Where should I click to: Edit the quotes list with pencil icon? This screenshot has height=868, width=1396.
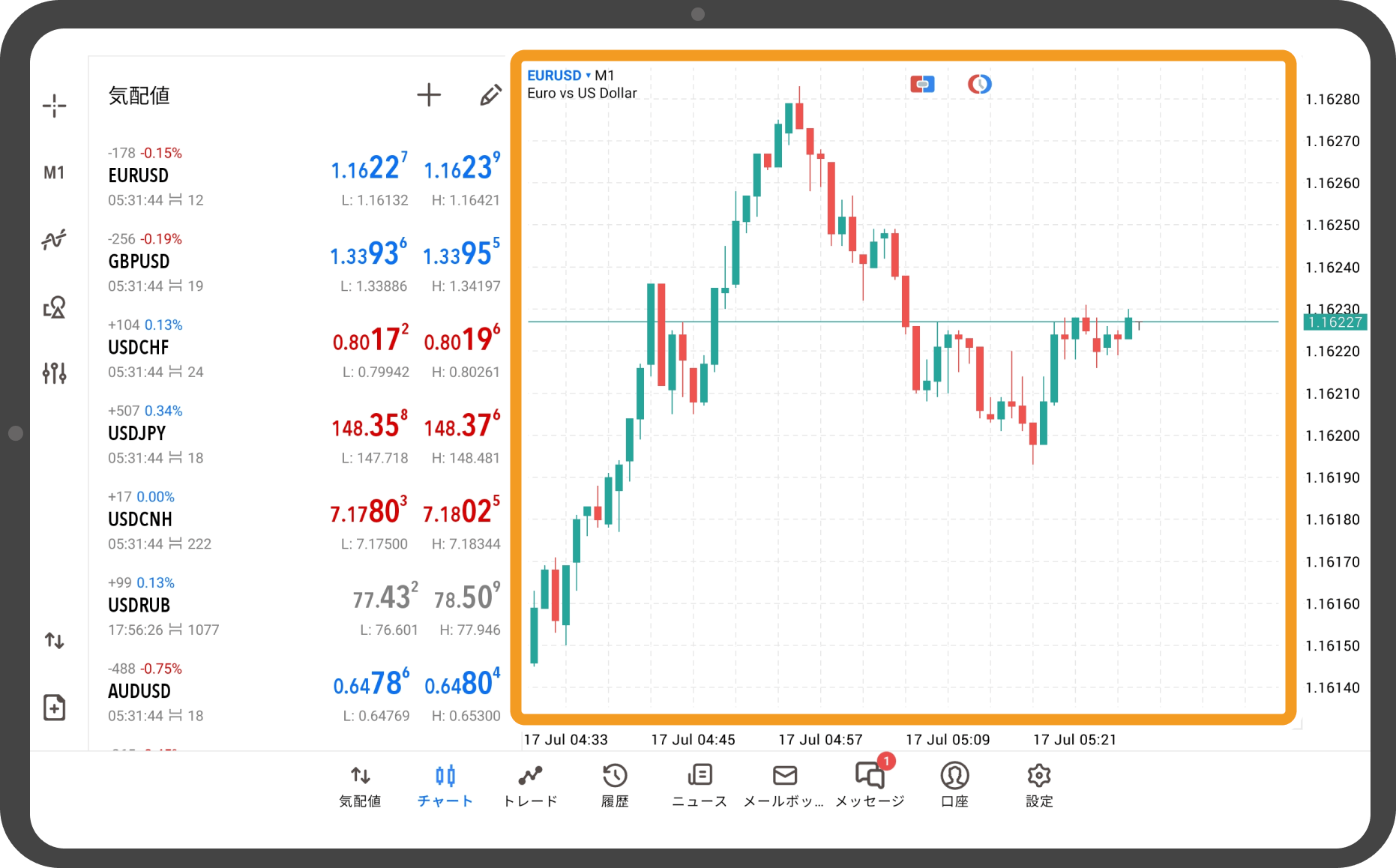coord(490,95)
